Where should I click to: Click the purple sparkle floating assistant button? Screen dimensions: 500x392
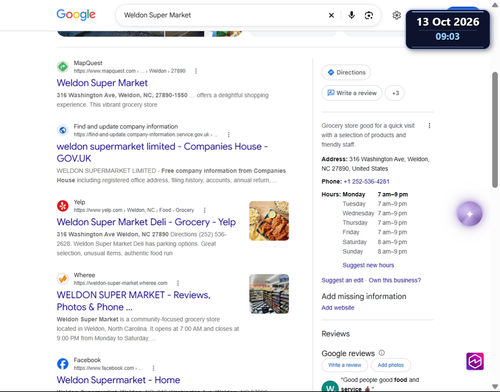pos(469,214)
